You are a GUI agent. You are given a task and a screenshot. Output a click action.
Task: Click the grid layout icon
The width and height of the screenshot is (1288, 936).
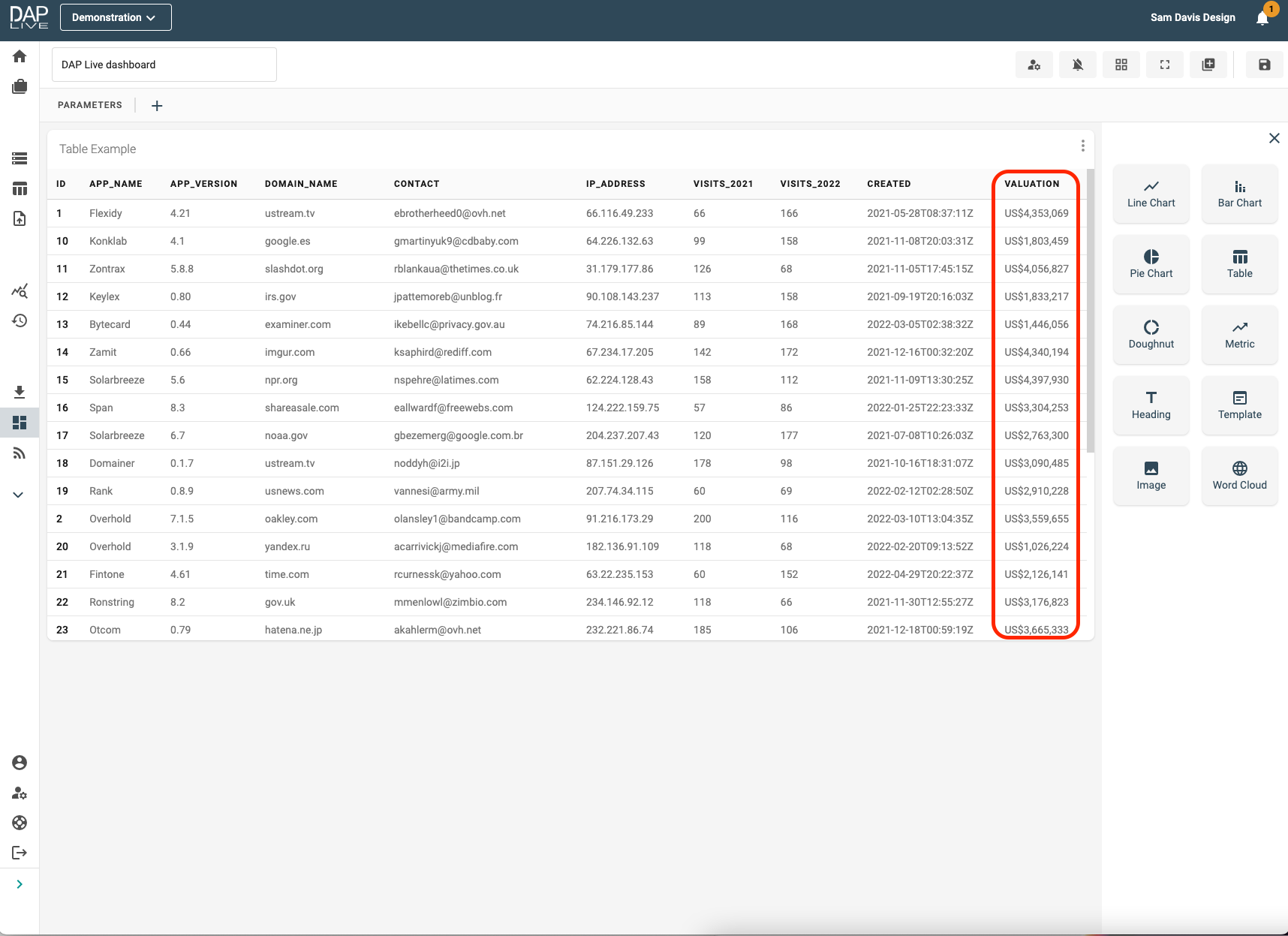(1121, 65)
